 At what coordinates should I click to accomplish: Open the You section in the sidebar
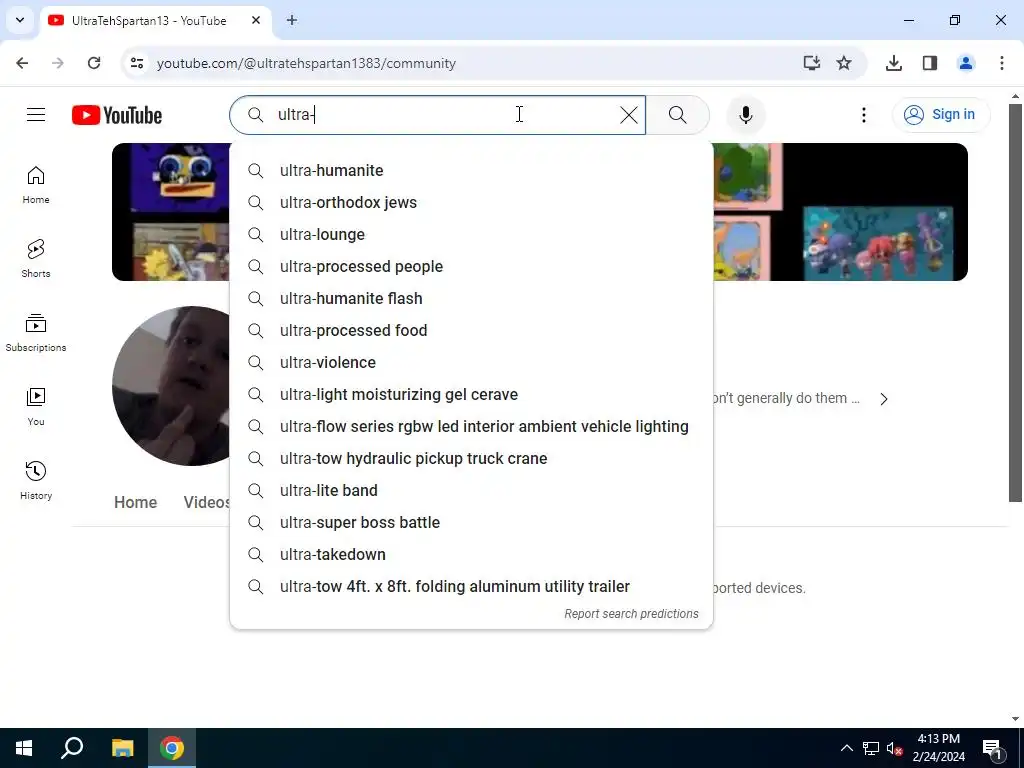36,406
